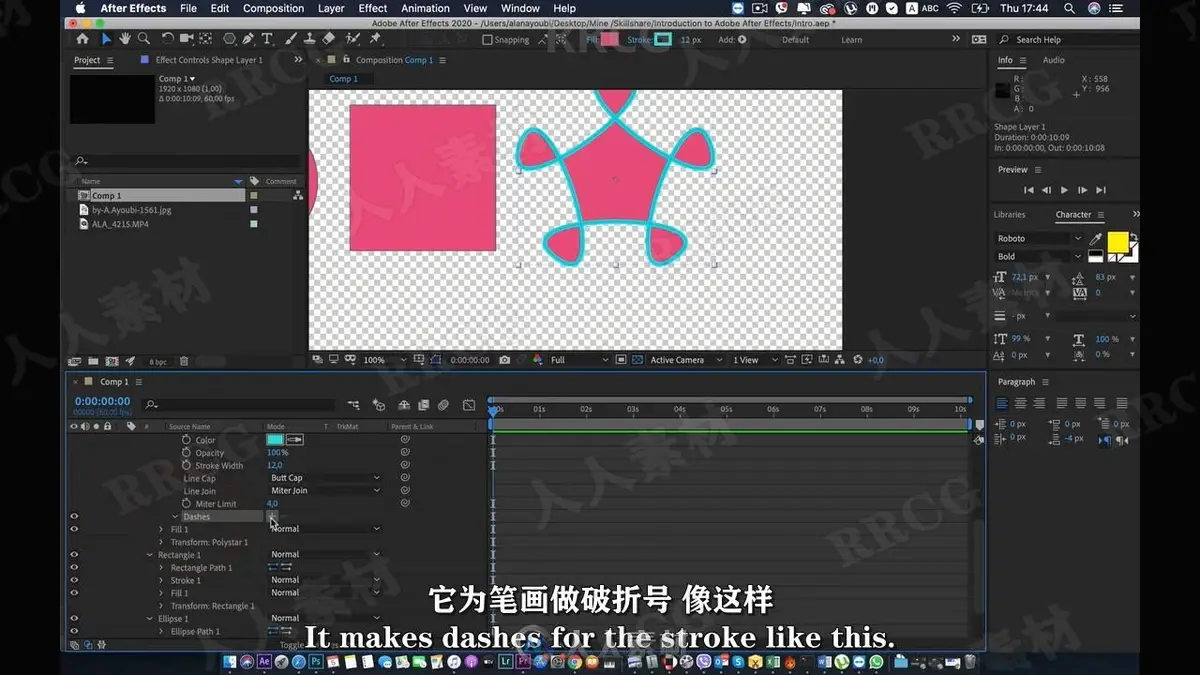Screen dimensions: 1200x675
Task: Enable Motion Blur icon in timeline
Action: click(x=443, y=405)
